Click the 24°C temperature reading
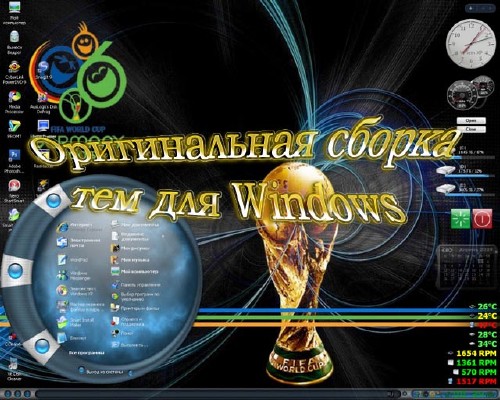The height and width of the screenshot is (400, 500). point(487,315)
